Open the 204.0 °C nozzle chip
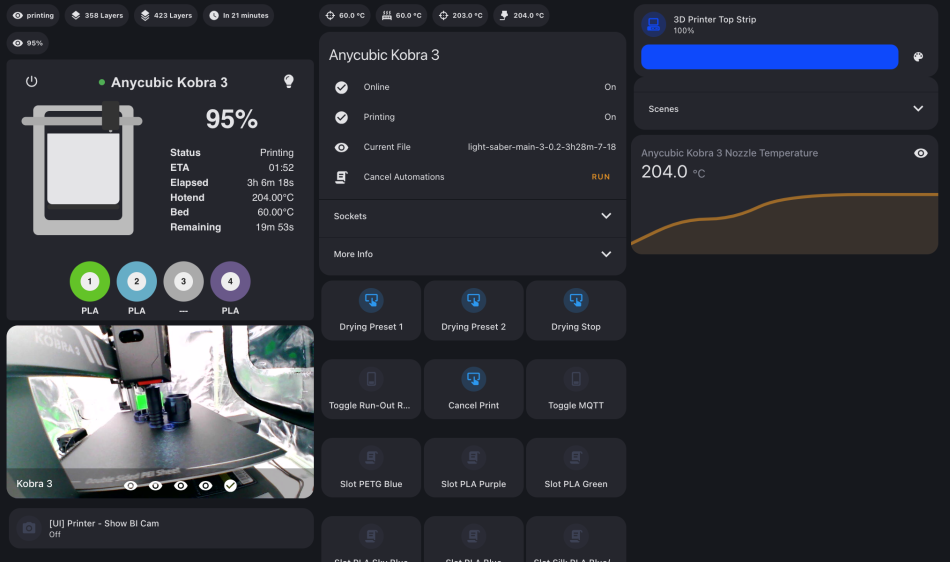Image resolution: width=950 pixels, height=562 pixels. (522, 15)
